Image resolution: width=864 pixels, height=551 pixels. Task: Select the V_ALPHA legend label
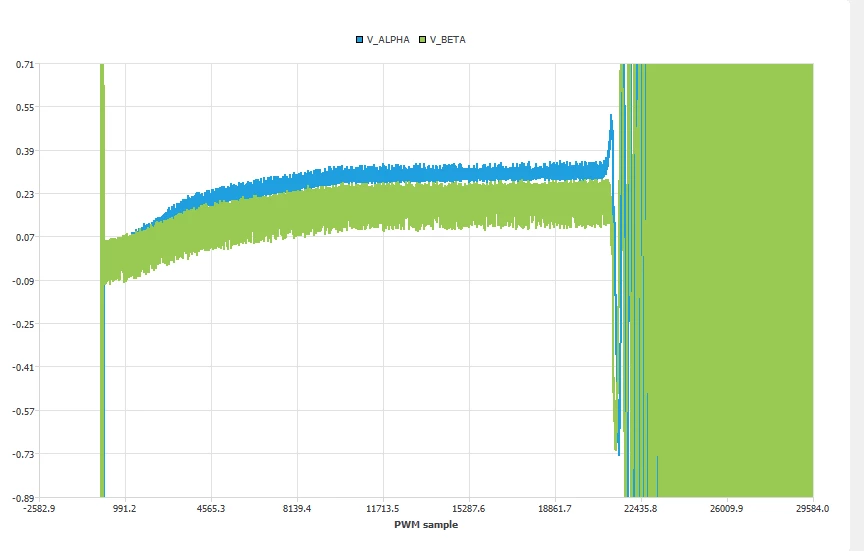click(388, 40)
